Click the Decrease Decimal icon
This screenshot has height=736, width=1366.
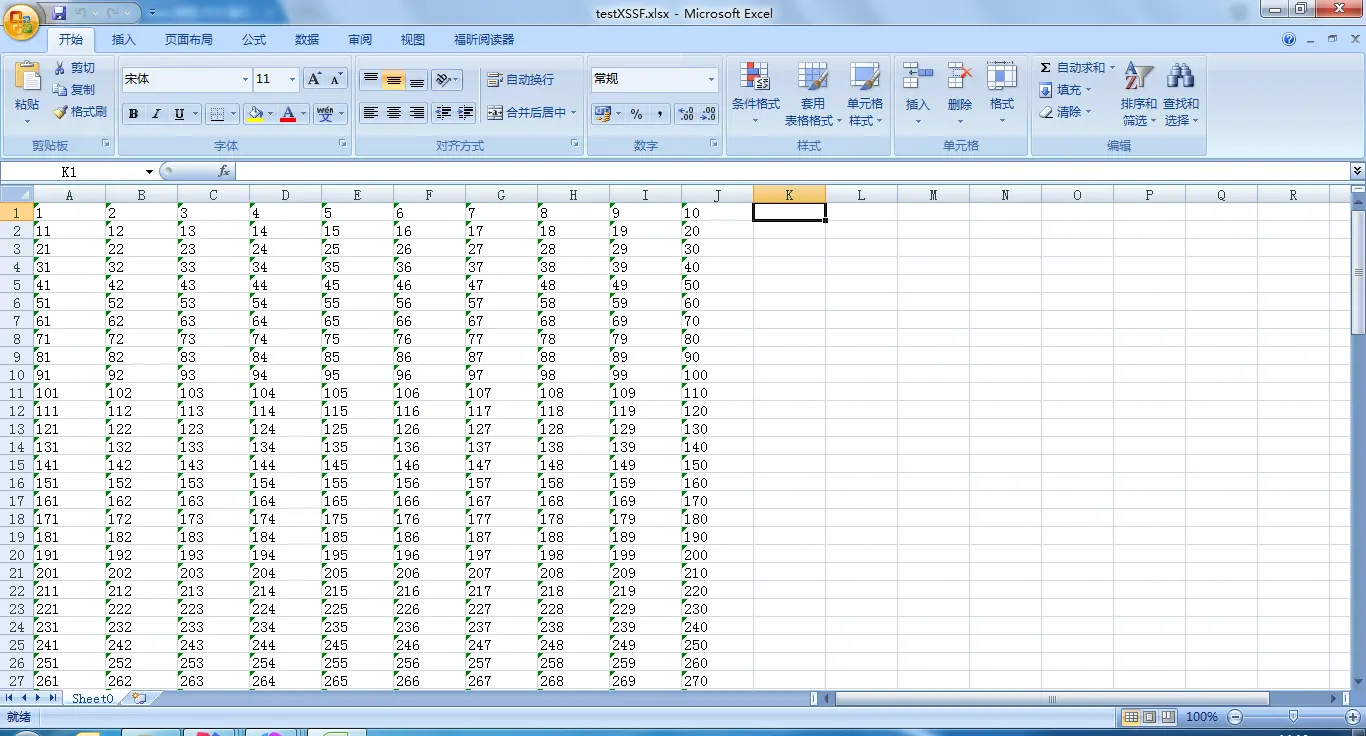[x=708, y=114]
